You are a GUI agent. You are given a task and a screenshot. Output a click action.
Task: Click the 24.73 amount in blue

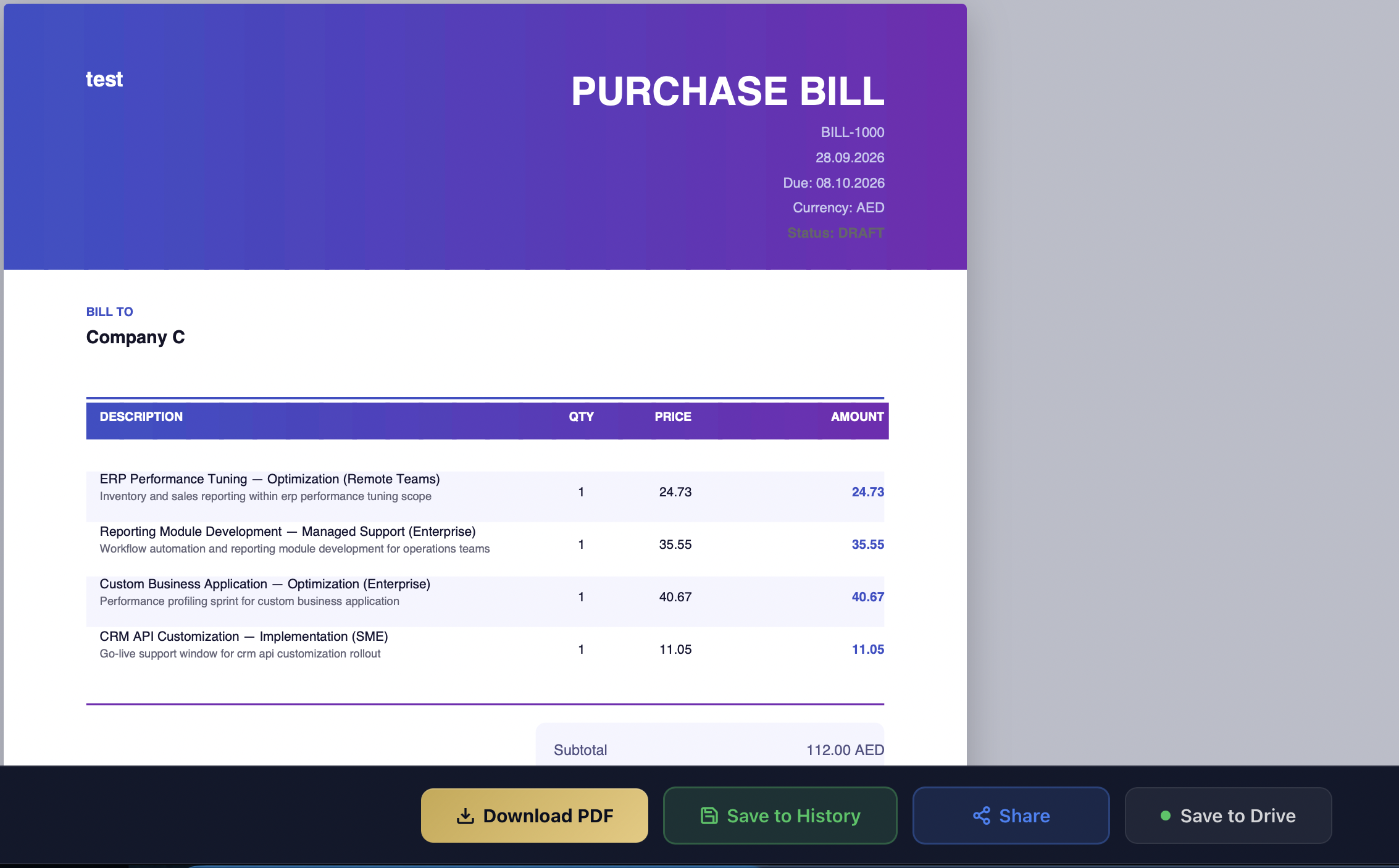tap(867, 492)
